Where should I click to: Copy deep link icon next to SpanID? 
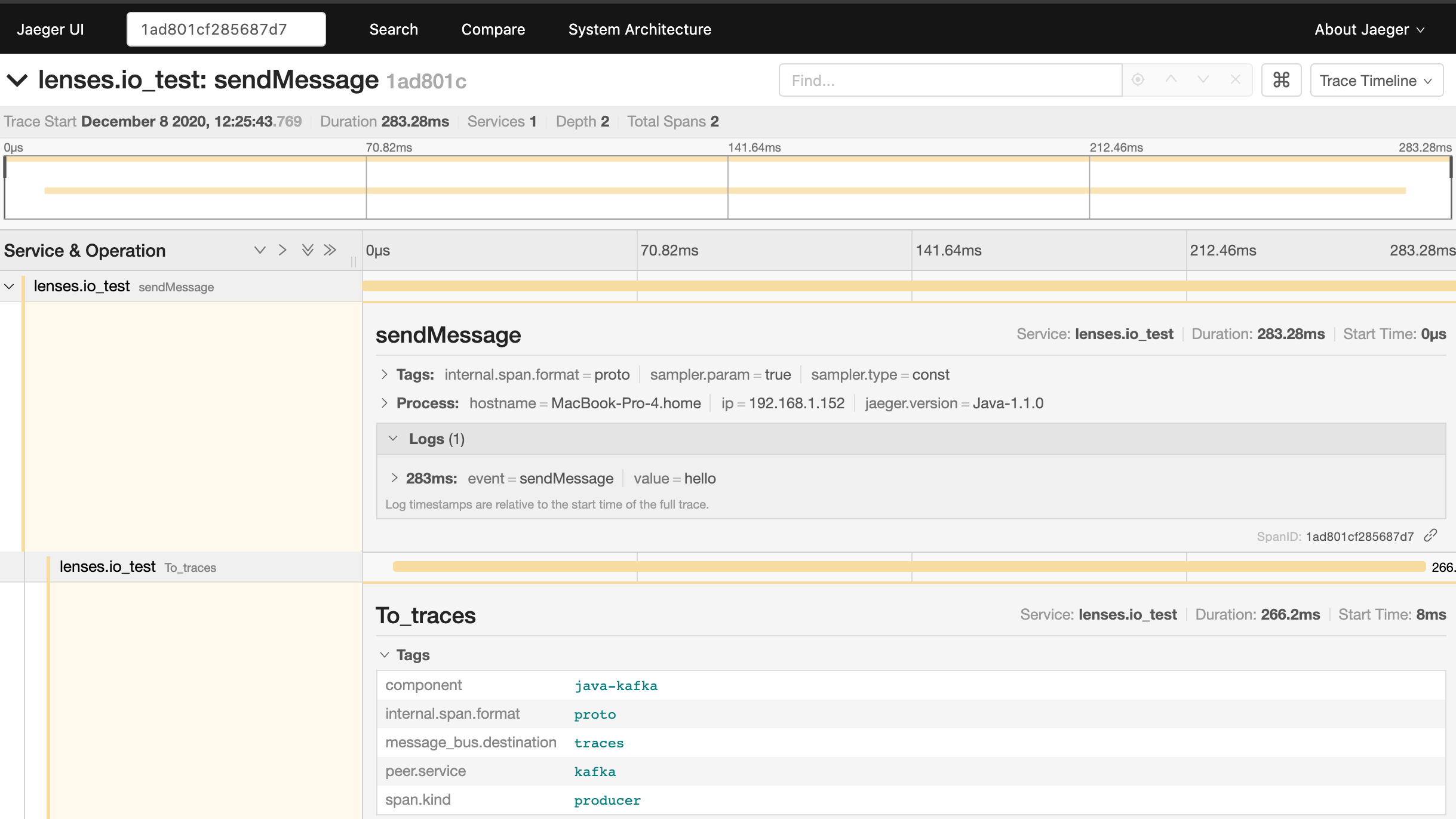pyautogui.click(x=1430, y=535)
